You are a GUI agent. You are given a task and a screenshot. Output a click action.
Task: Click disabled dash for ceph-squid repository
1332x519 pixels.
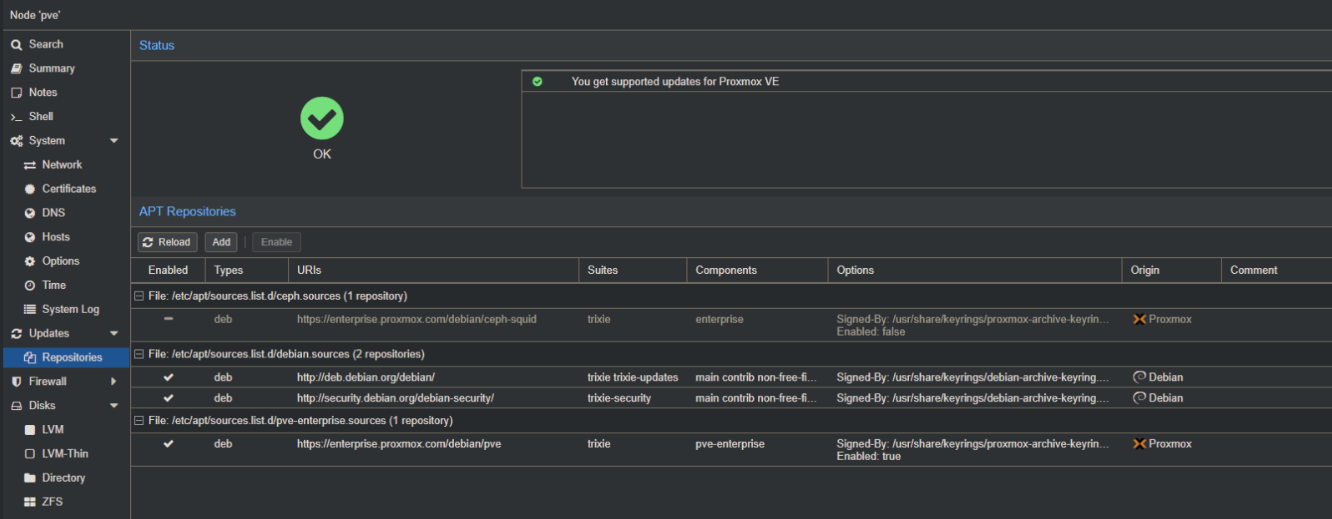pyautogui.click(x=168, y=319)
